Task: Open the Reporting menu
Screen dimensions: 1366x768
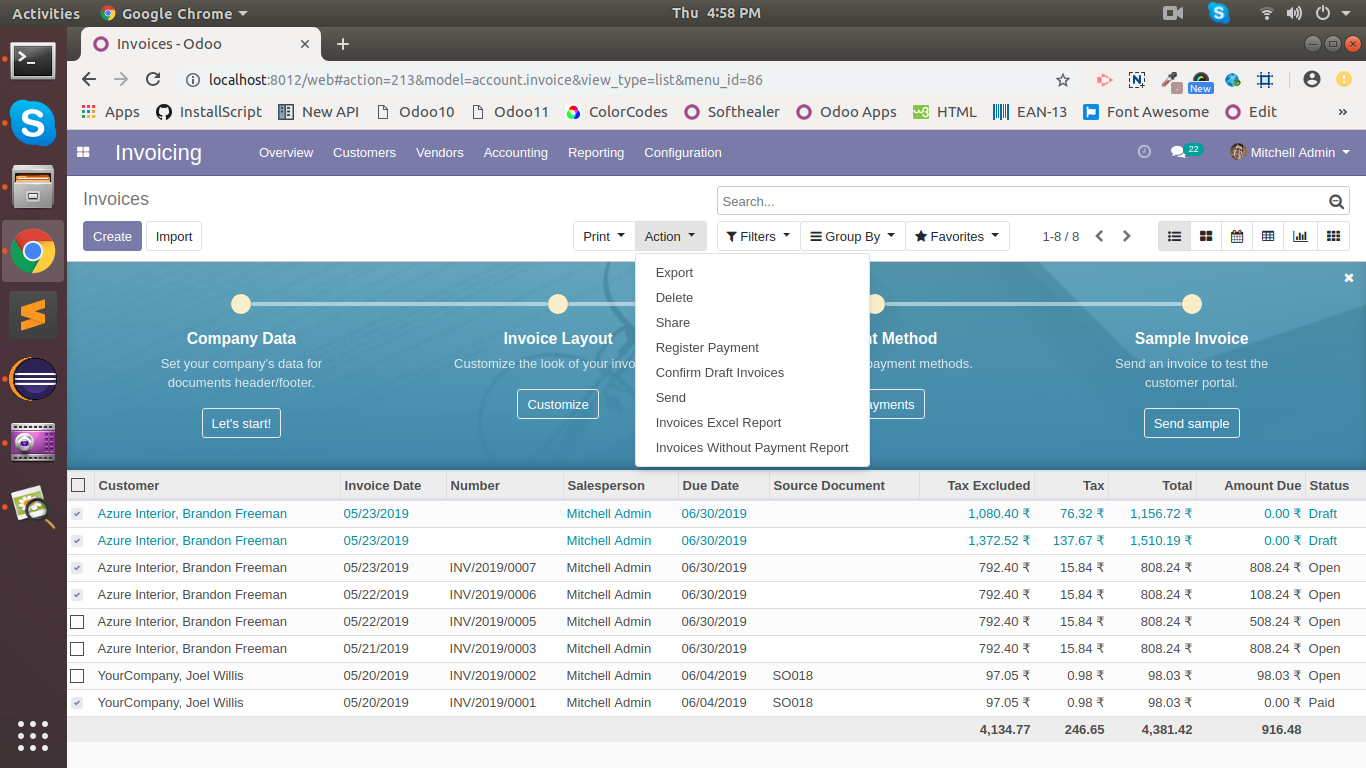Action: click(596, 152)
